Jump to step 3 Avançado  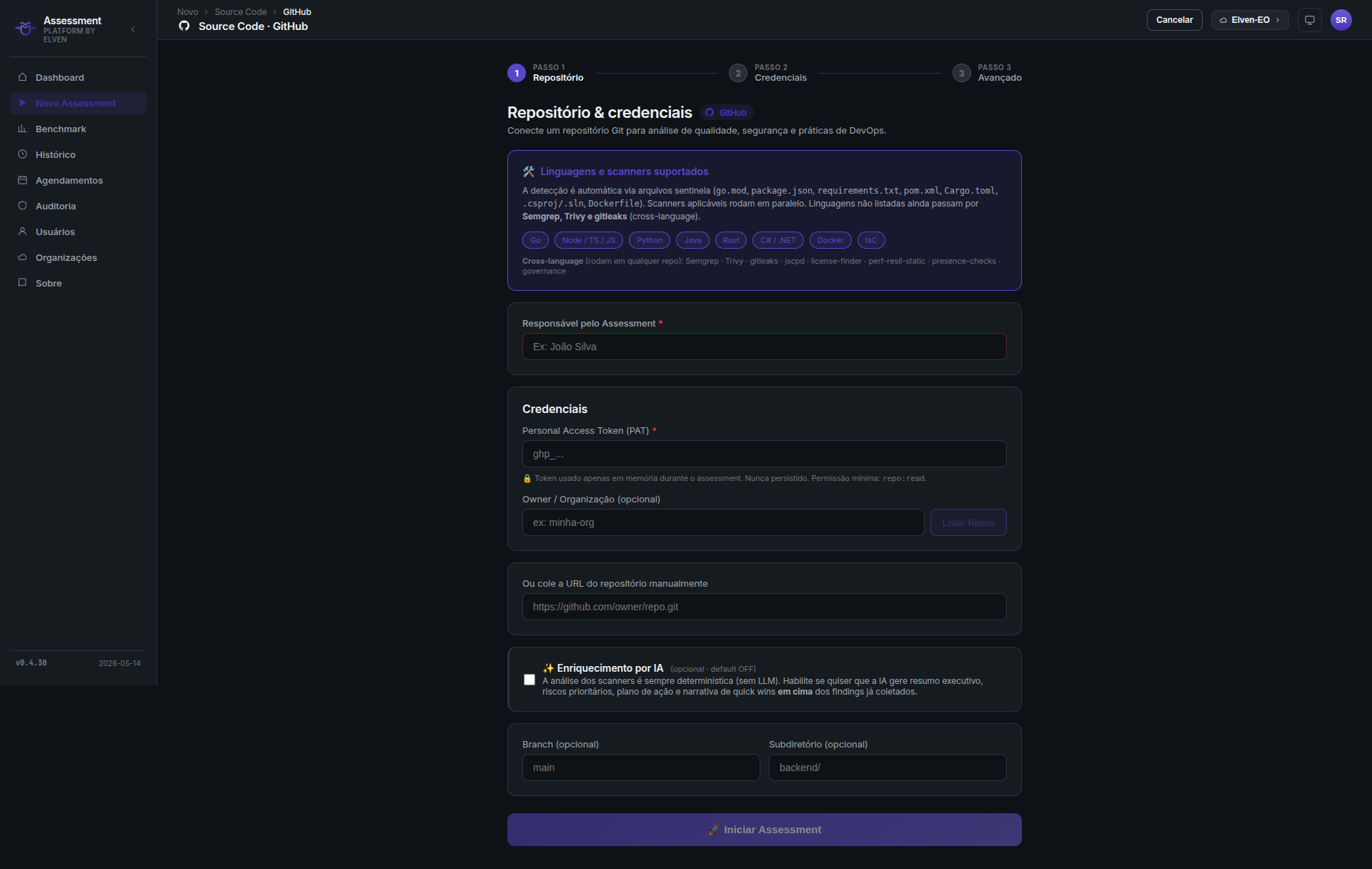click(987, 73)
